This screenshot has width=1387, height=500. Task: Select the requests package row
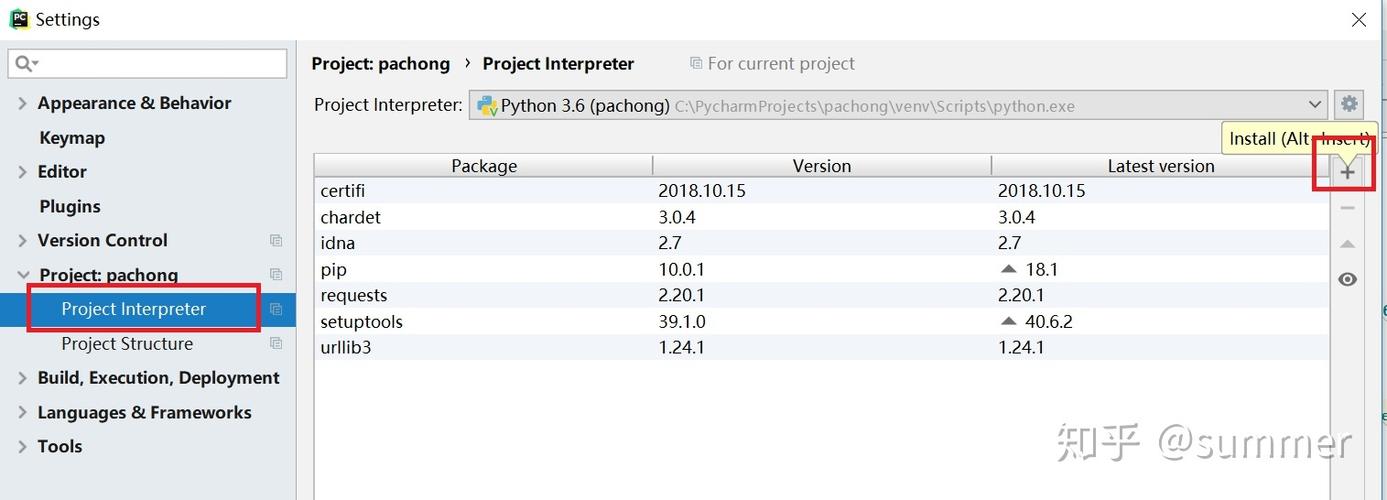[822, 296]
